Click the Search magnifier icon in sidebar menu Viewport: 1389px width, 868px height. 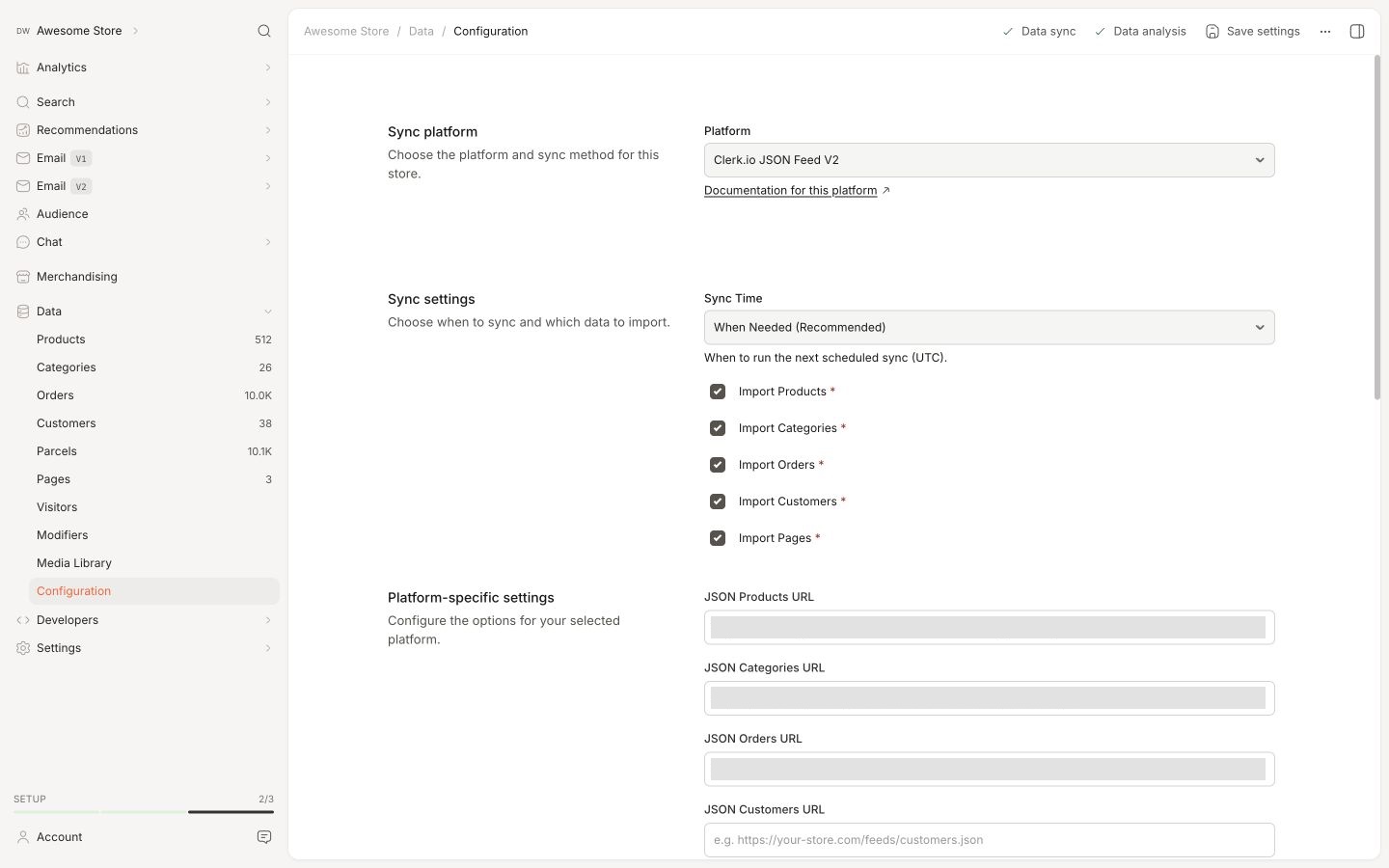[23, 102]
